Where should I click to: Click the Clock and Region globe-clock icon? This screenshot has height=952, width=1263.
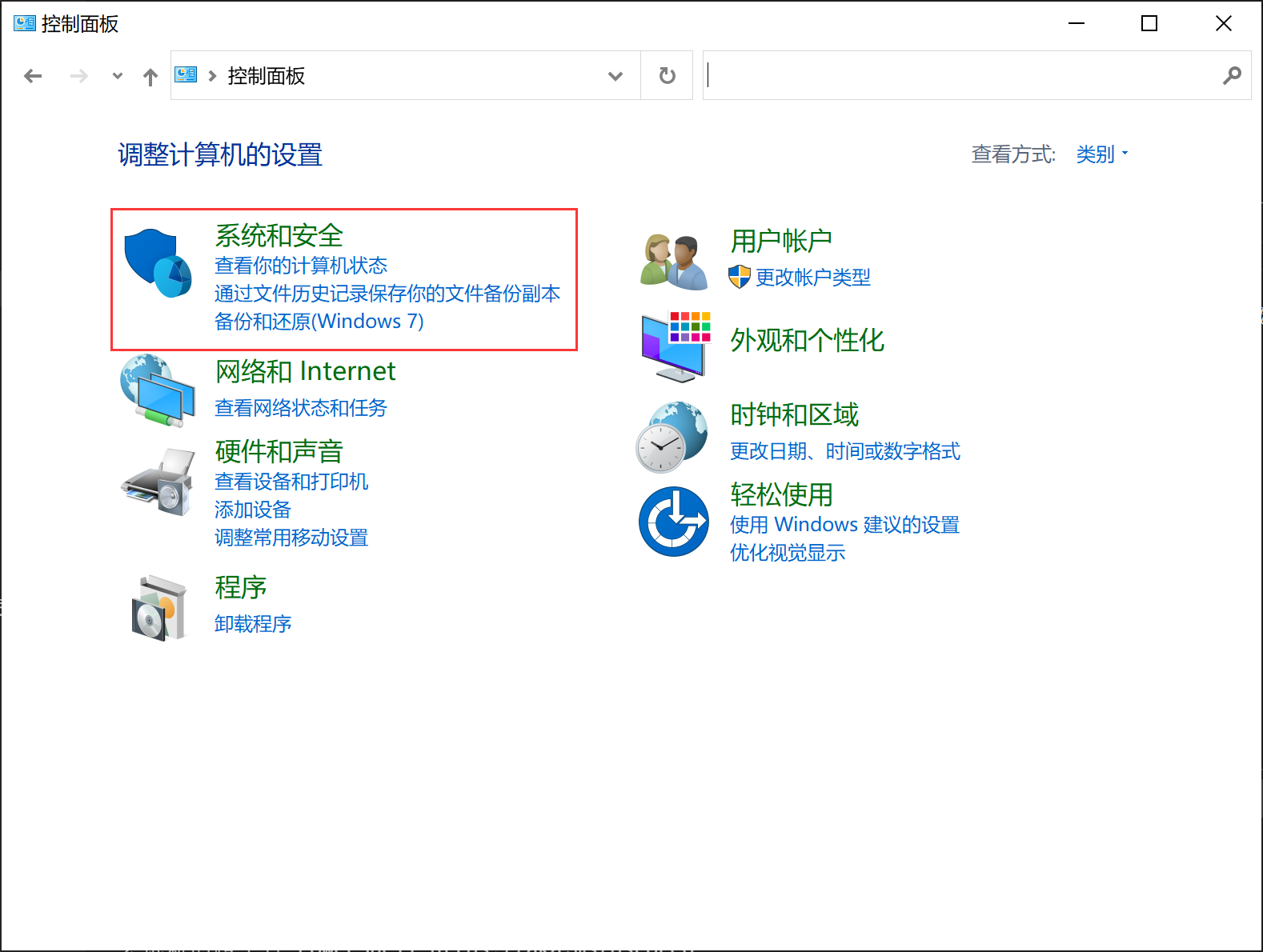[672, 437]
